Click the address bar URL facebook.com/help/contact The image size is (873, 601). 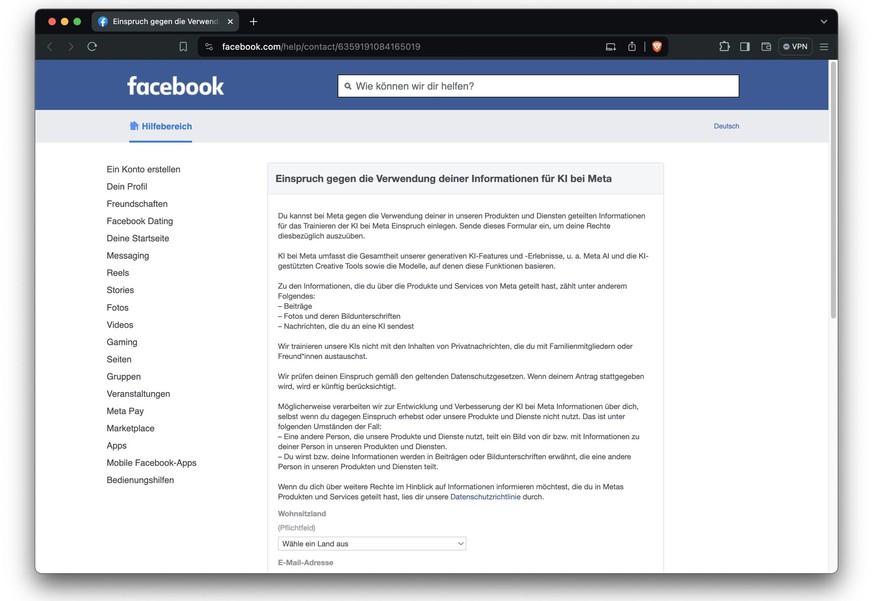click(321, 47)
